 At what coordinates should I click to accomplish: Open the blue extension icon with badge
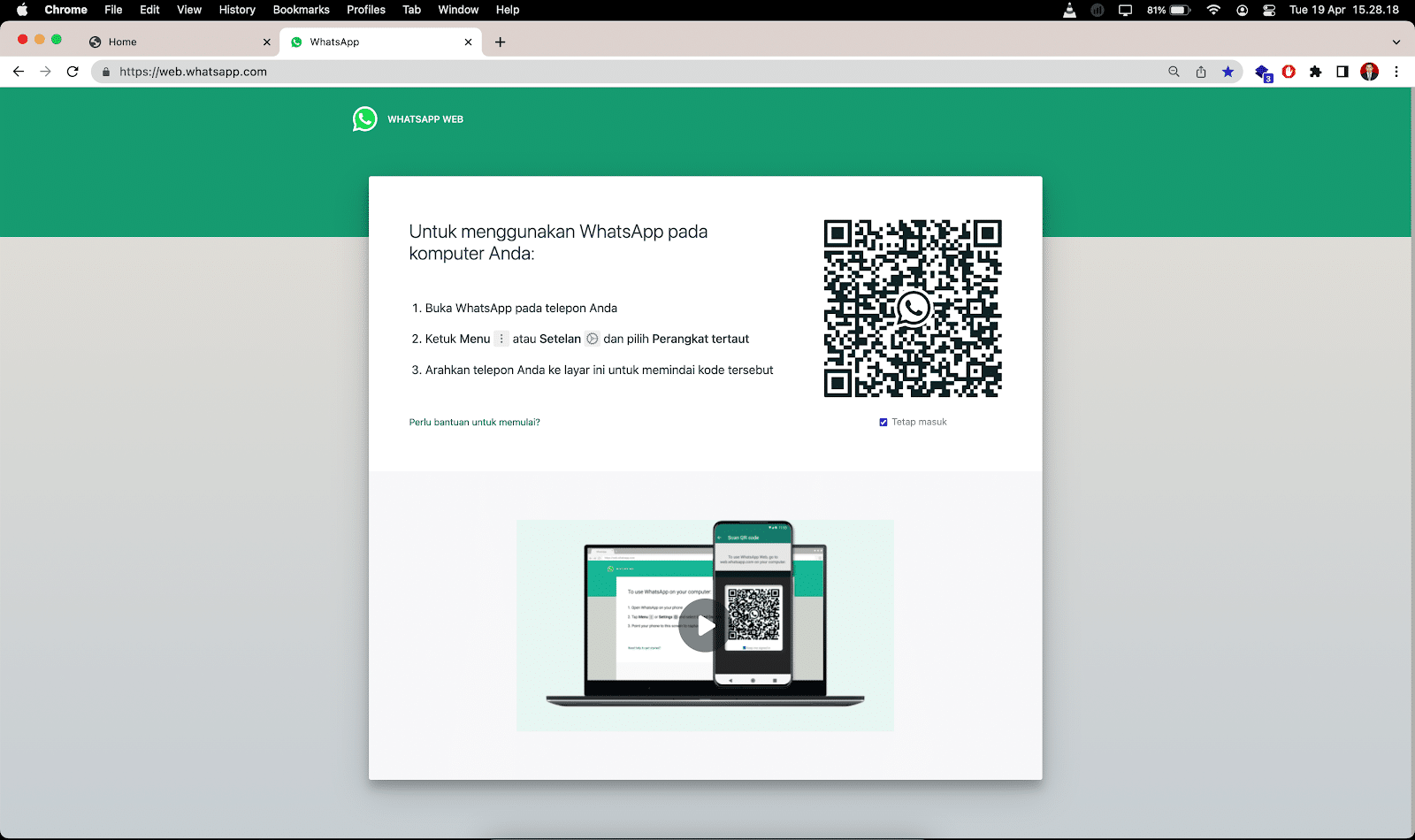click(1263, 73)
